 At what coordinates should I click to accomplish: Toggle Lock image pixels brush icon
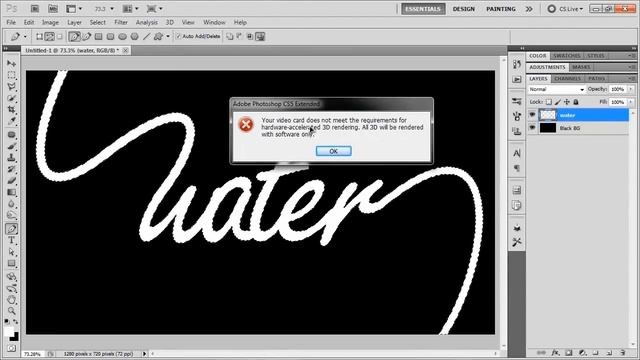(558, 102)
